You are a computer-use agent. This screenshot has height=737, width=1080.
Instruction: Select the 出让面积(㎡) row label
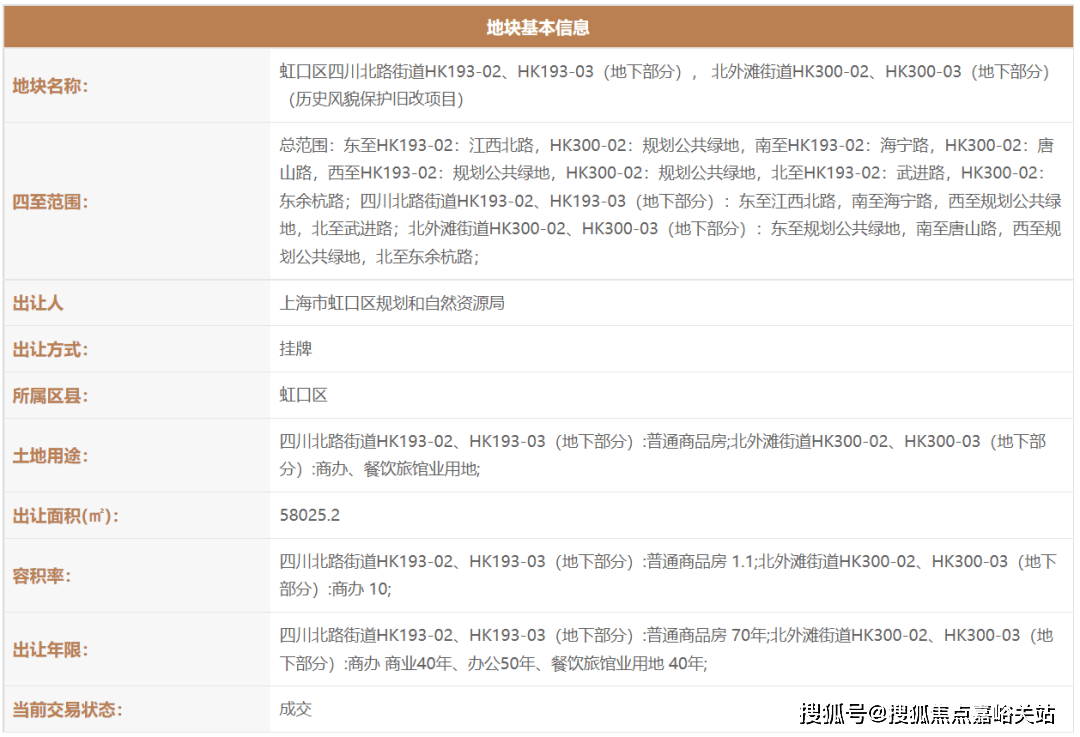click(x=65, y=516)
